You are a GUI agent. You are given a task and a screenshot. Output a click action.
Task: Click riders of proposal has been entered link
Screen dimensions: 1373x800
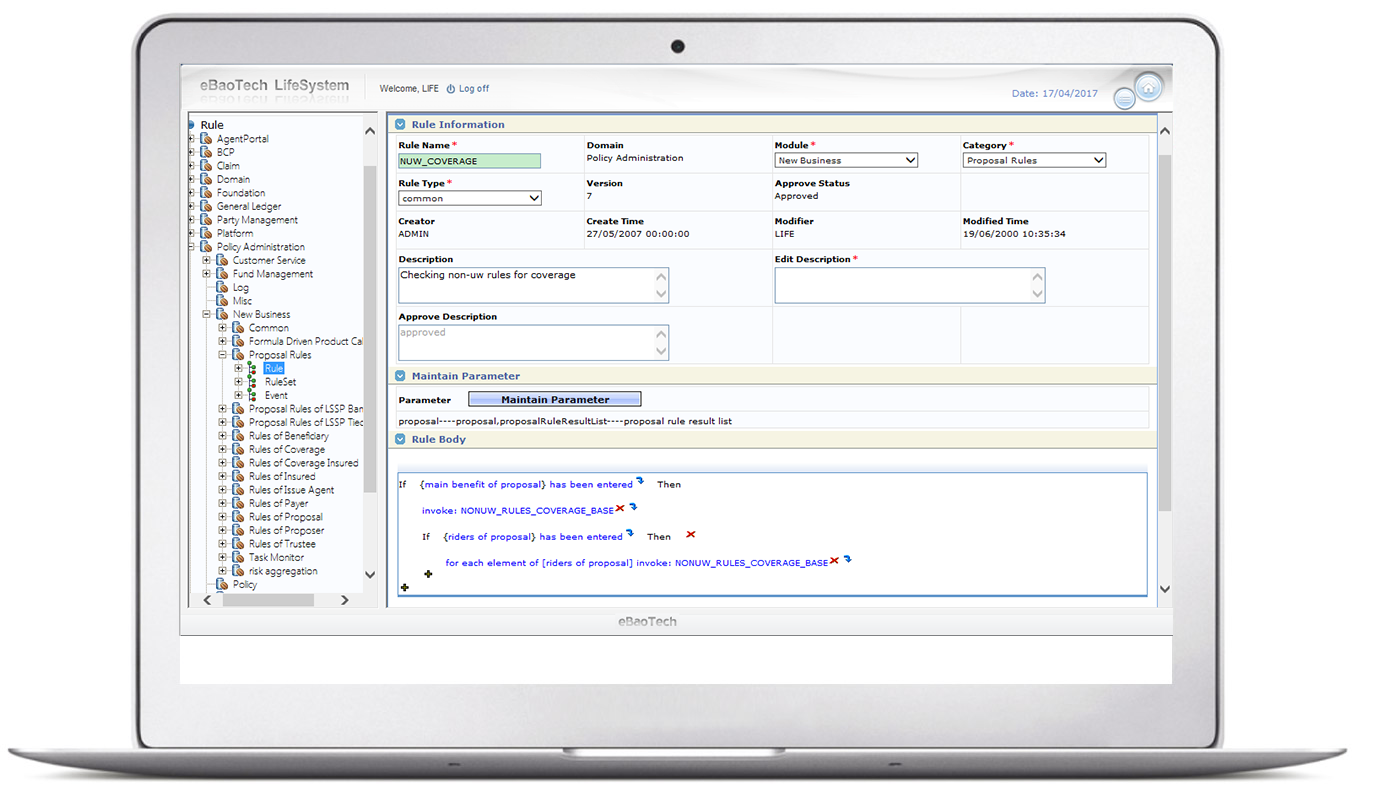(533, 537)
